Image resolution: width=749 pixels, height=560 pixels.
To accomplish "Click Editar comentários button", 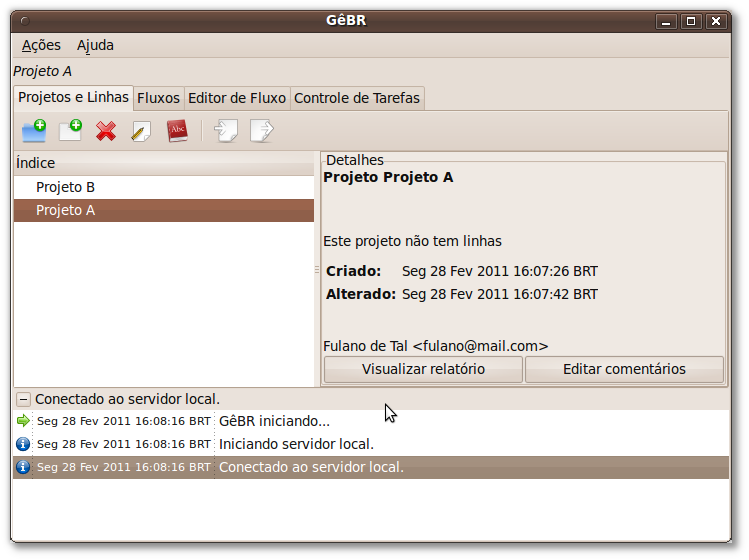I will pyautogui.click(x=624, y=369).
